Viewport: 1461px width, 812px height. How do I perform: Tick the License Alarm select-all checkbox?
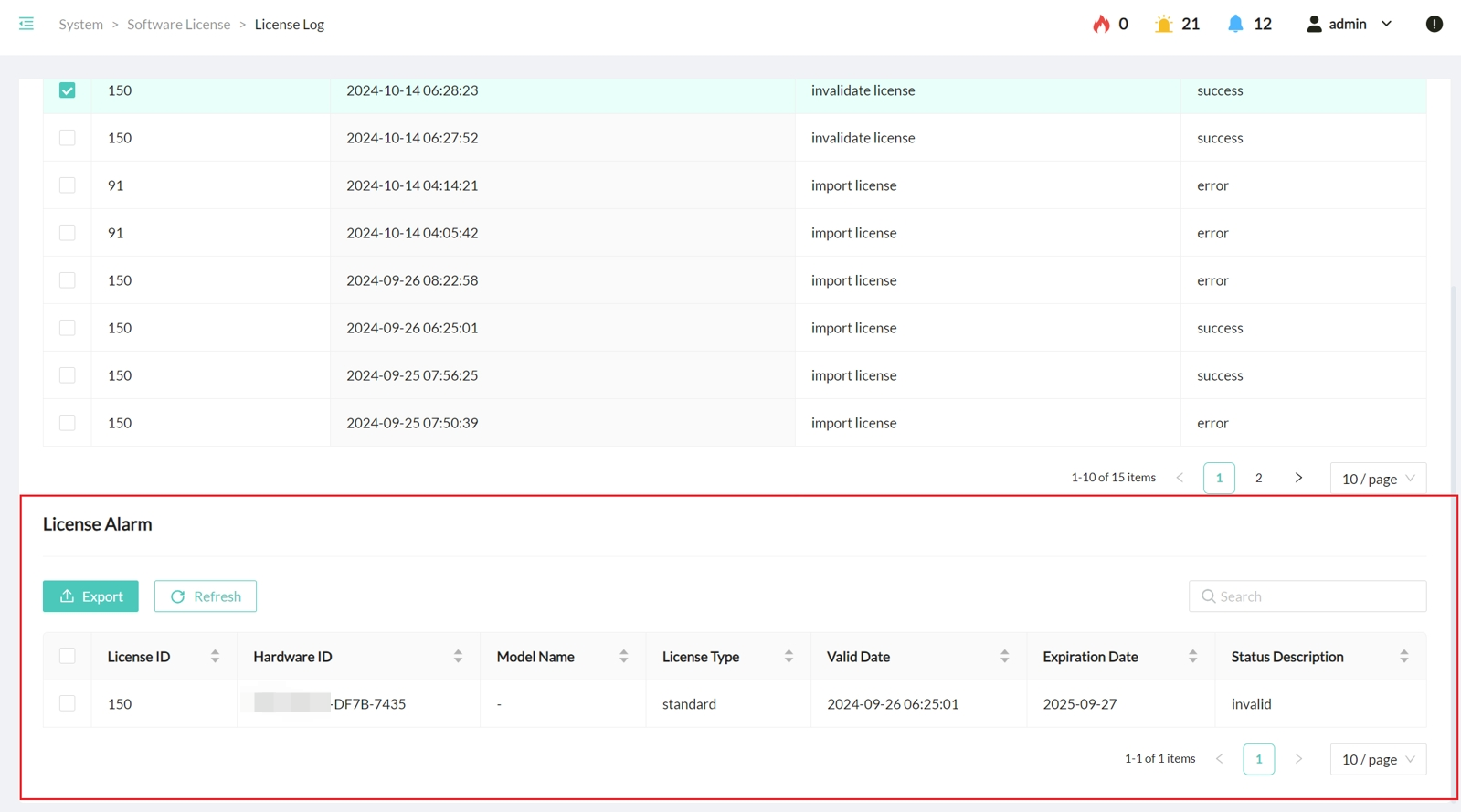coord(68,656)
